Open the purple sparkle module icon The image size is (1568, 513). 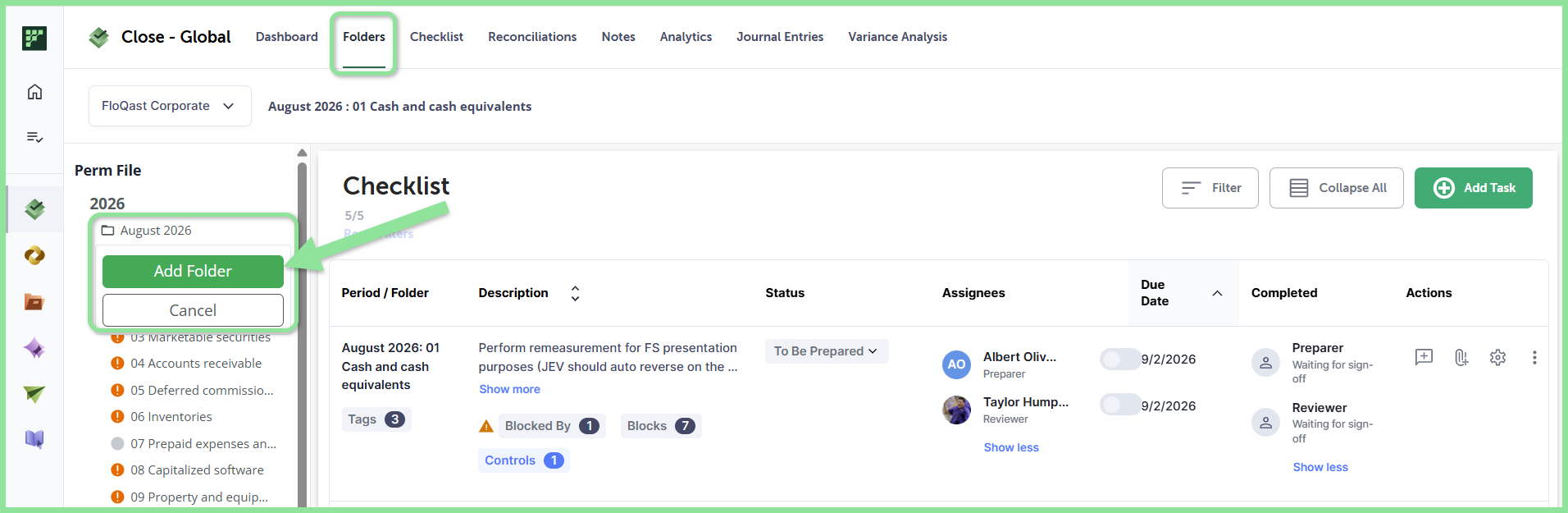[x=34, y=348]
